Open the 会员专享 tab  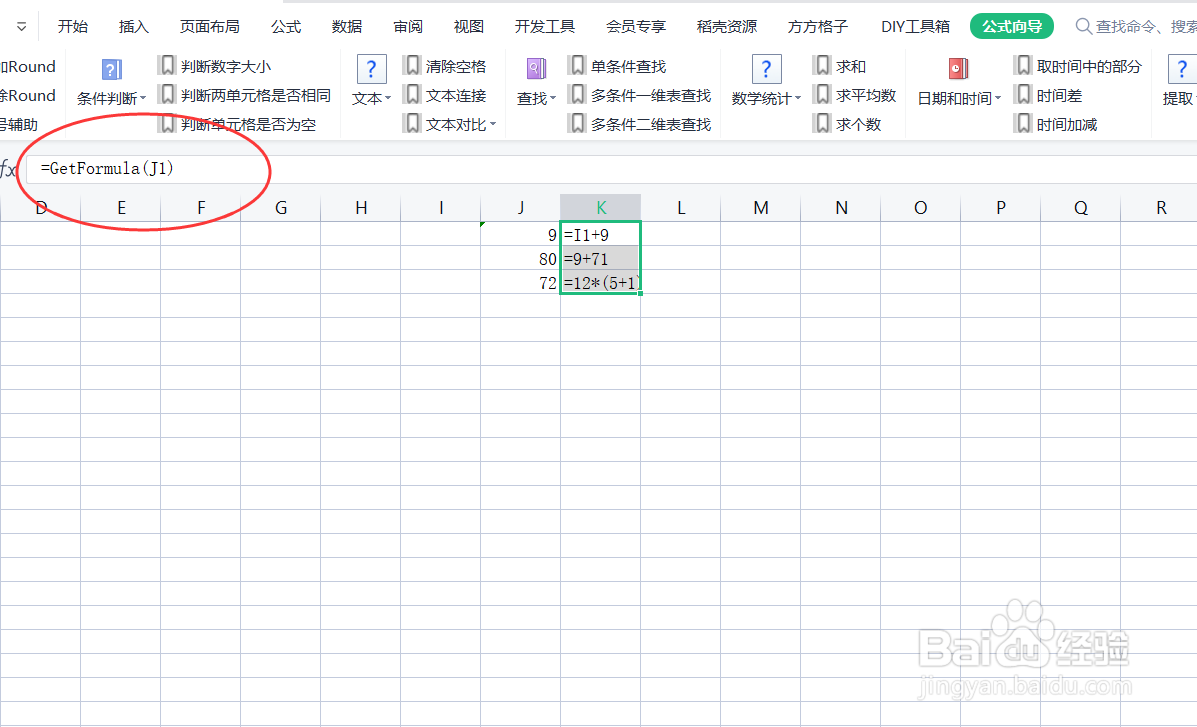(636, 27)
